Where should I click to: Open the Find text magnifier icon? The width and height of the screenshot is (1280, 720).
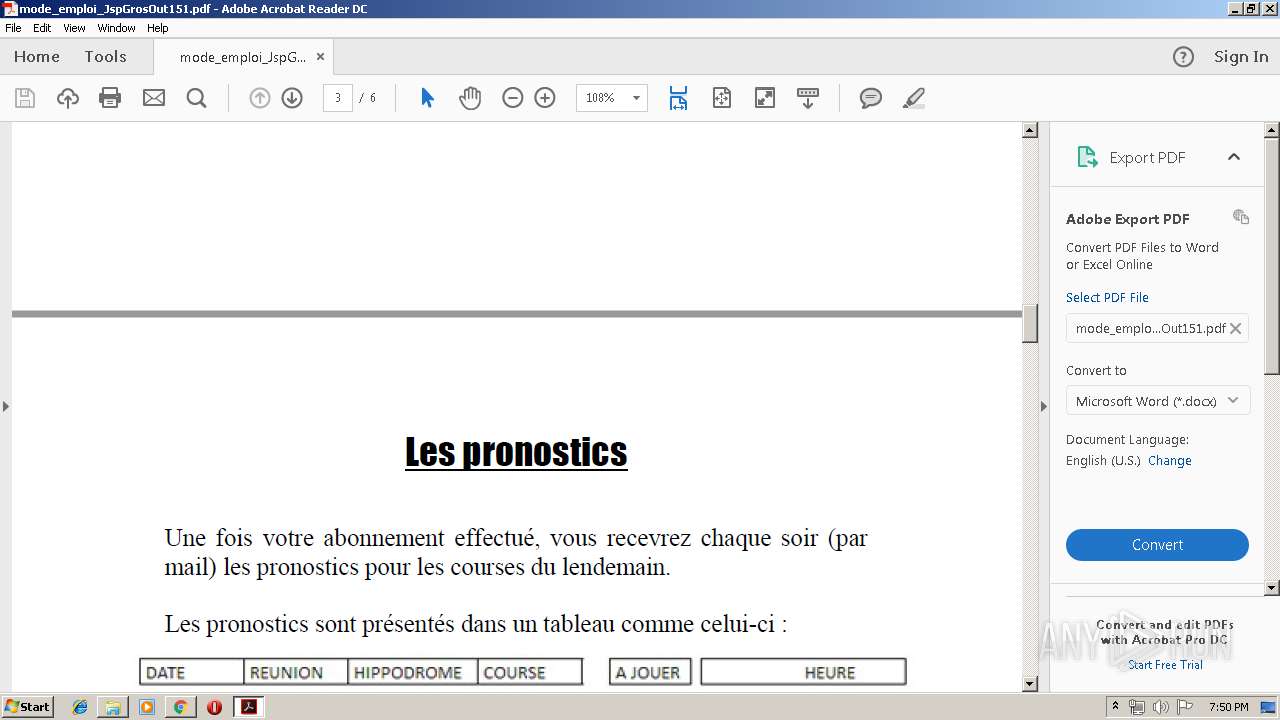(x=196, y=98)
